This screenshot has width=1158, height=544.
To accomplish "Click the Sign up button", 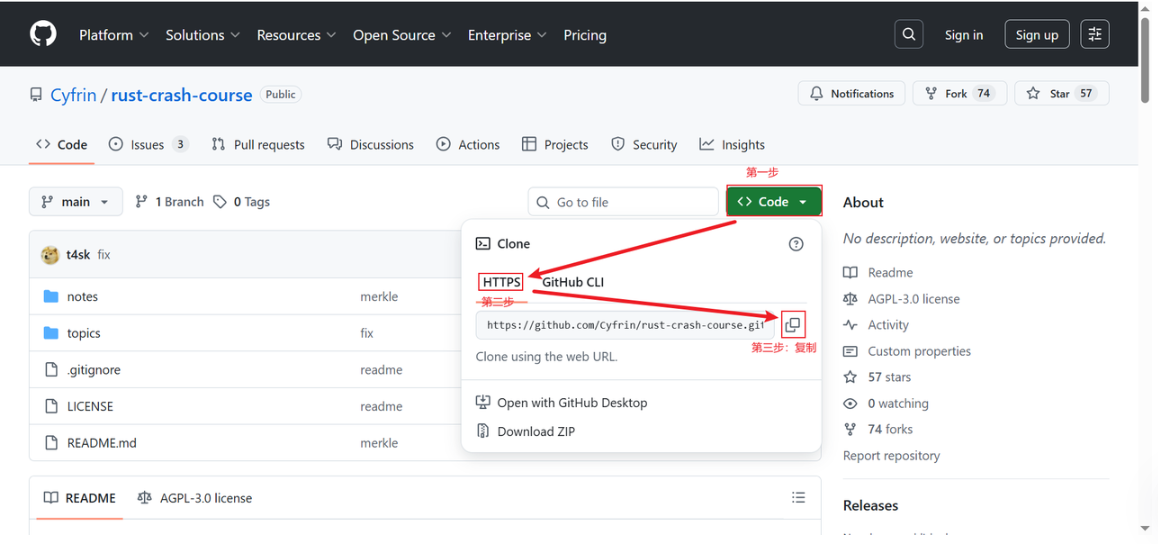I will 1036,35.
